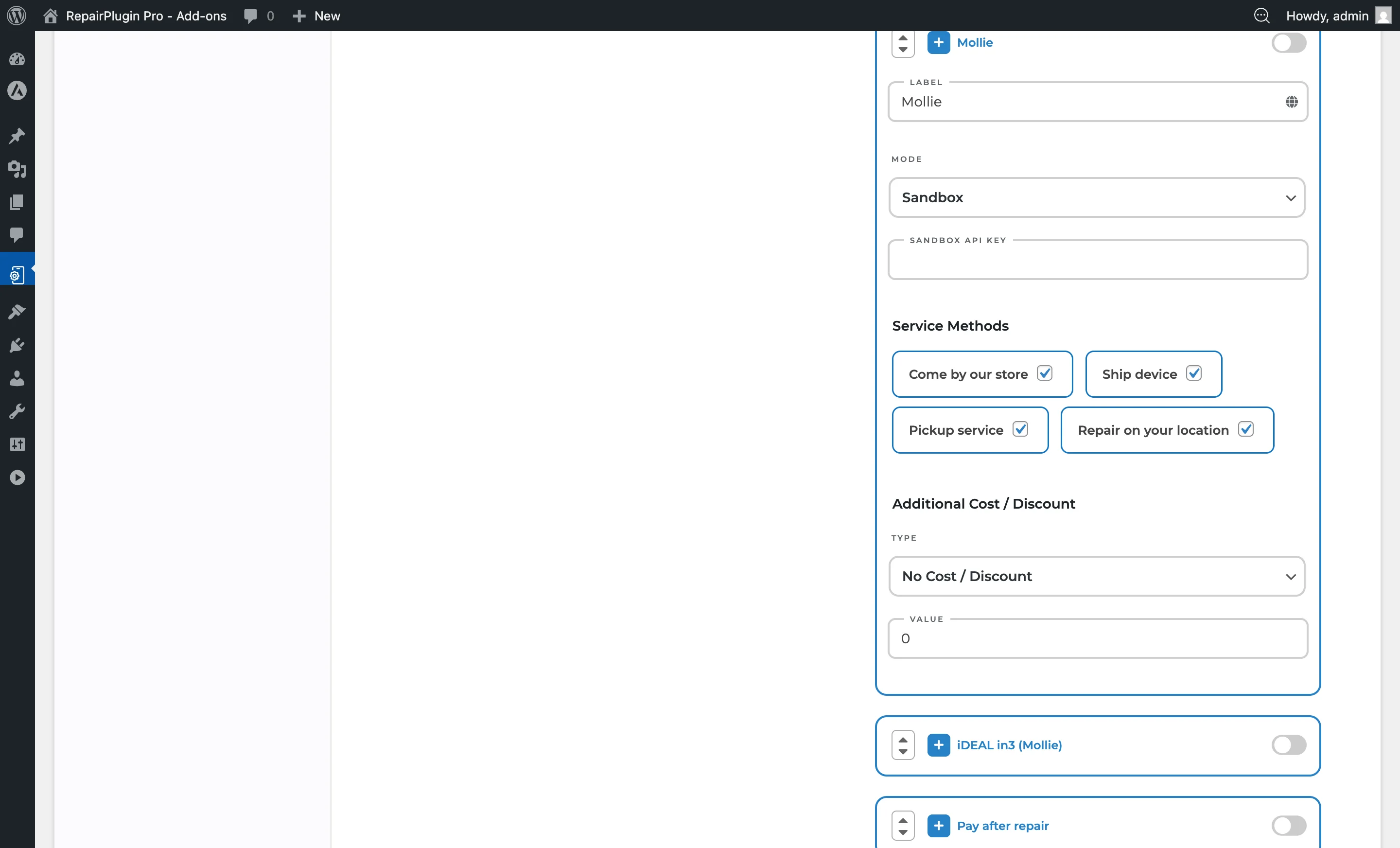Image resolution: width=1400 pixels, height=848 pixels.
Task: Expand the iDEAL in3 (Mollie) section
Action: point(939,745)
